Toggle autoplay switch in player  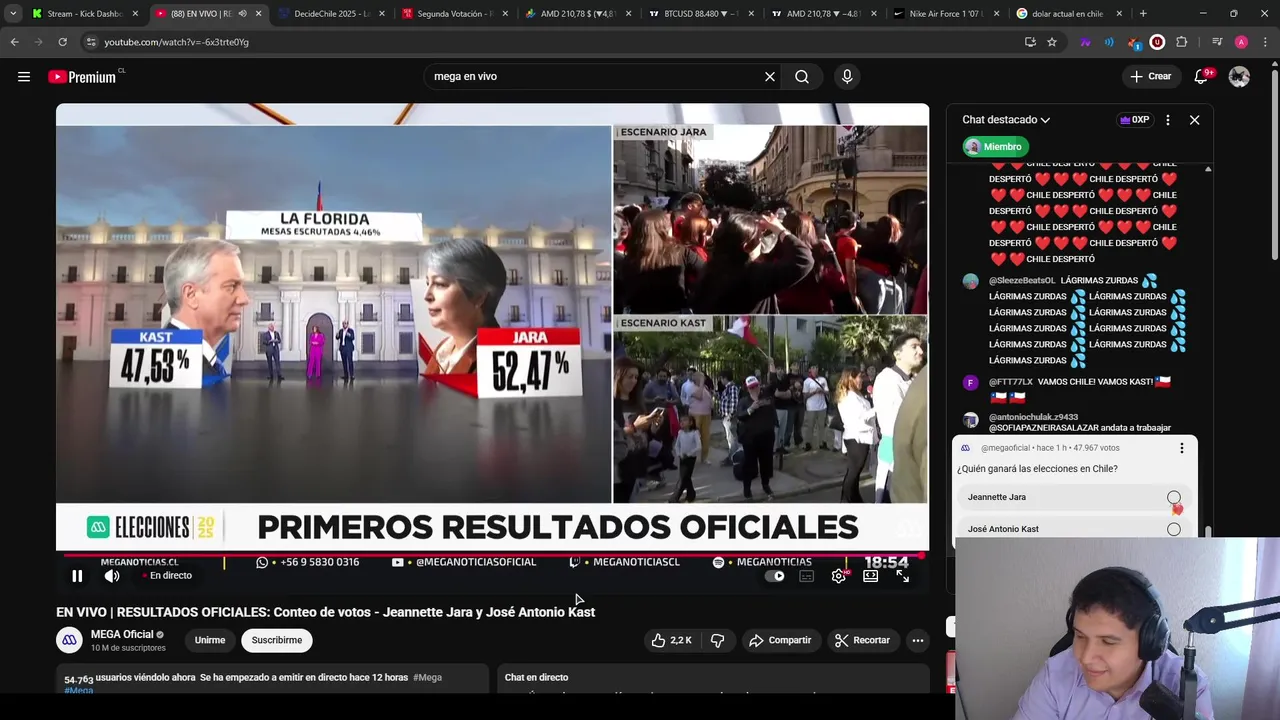coord(775,576)
